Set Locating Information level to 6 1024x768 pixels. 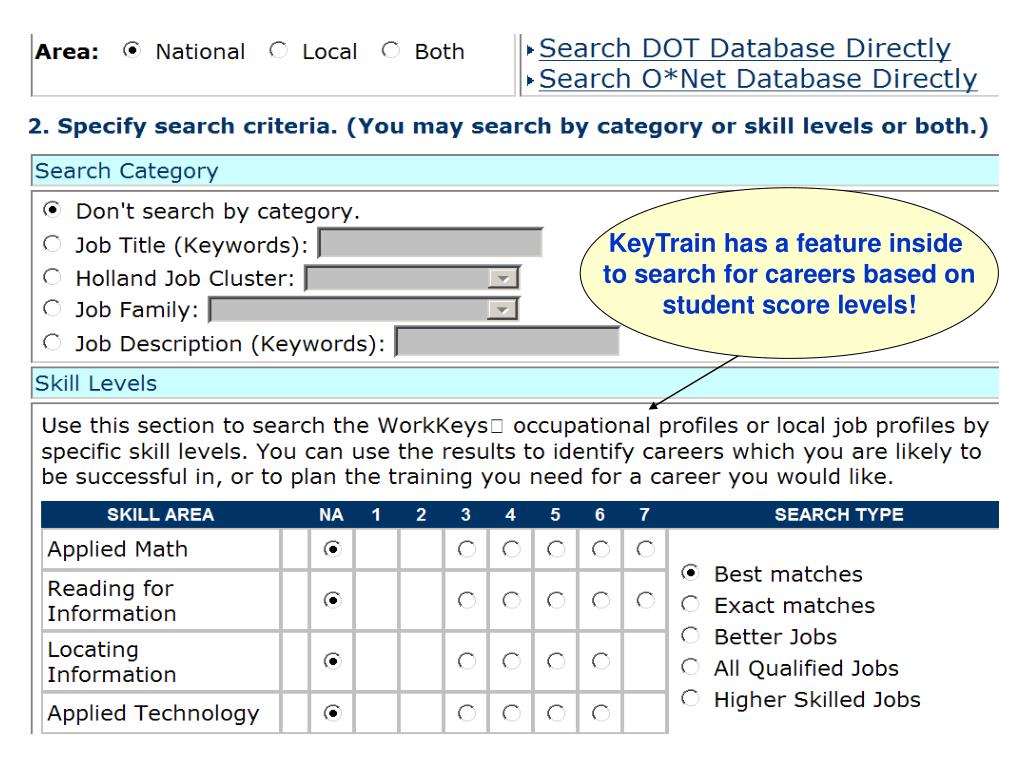(x=601, y=661)
